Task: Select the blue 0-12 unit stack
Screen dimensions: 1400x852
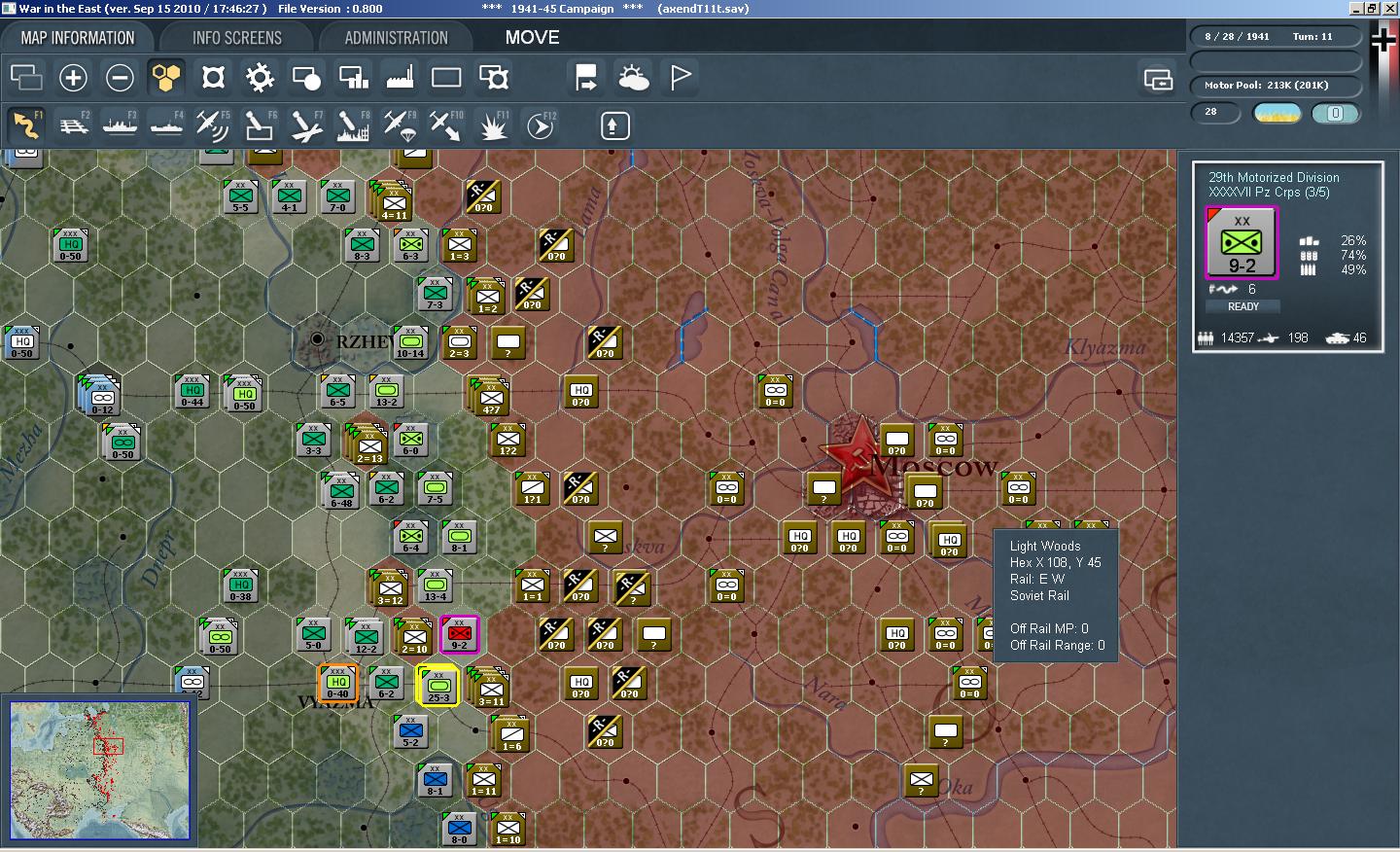Action: click(100, 395)
